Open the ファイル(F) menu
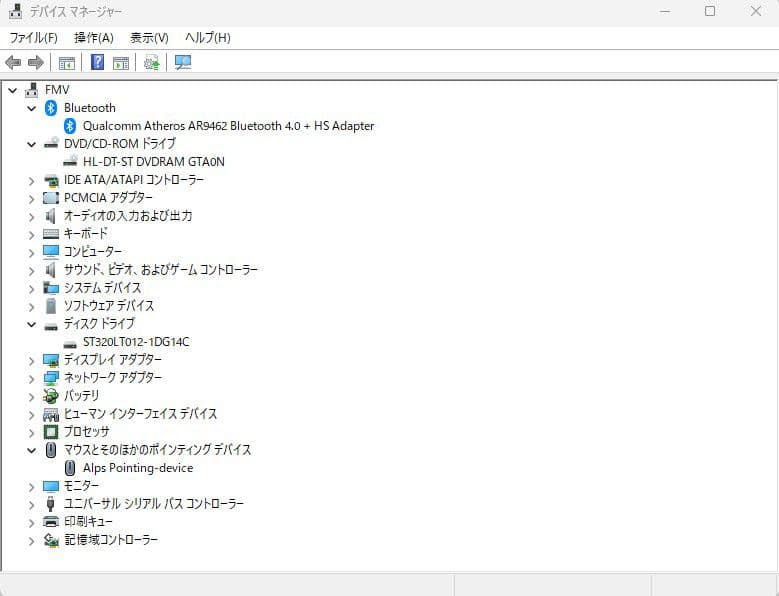 pos(33,38)
